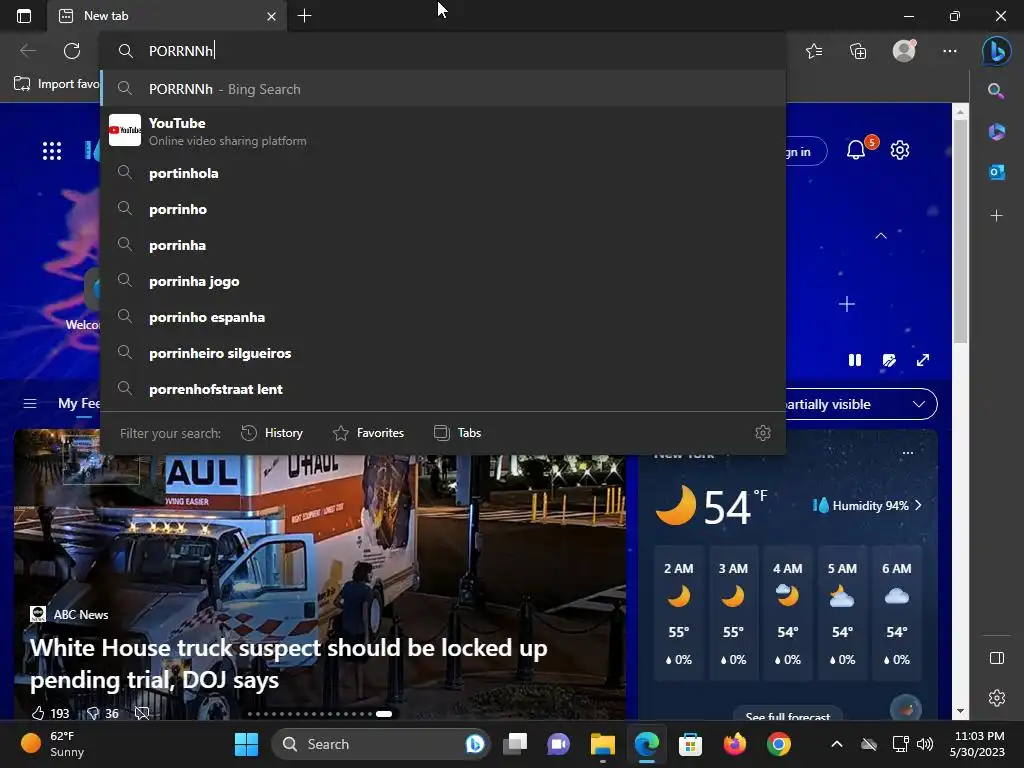Click the edit background icon
This screenshot has height=768, width=1024.
(x=889, y=360)
